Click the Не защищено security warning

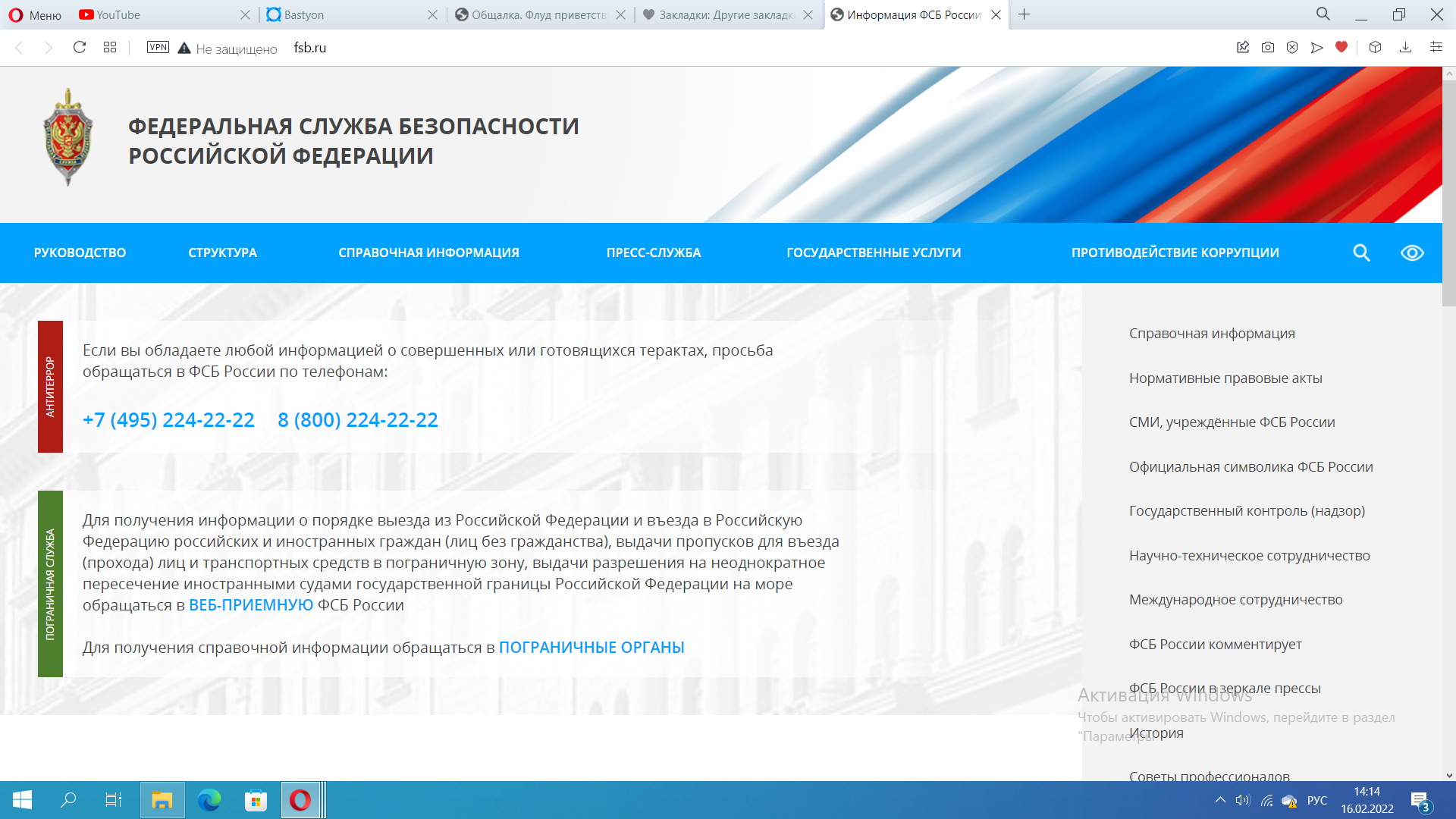pyautogui.click(x=227, y=49)
